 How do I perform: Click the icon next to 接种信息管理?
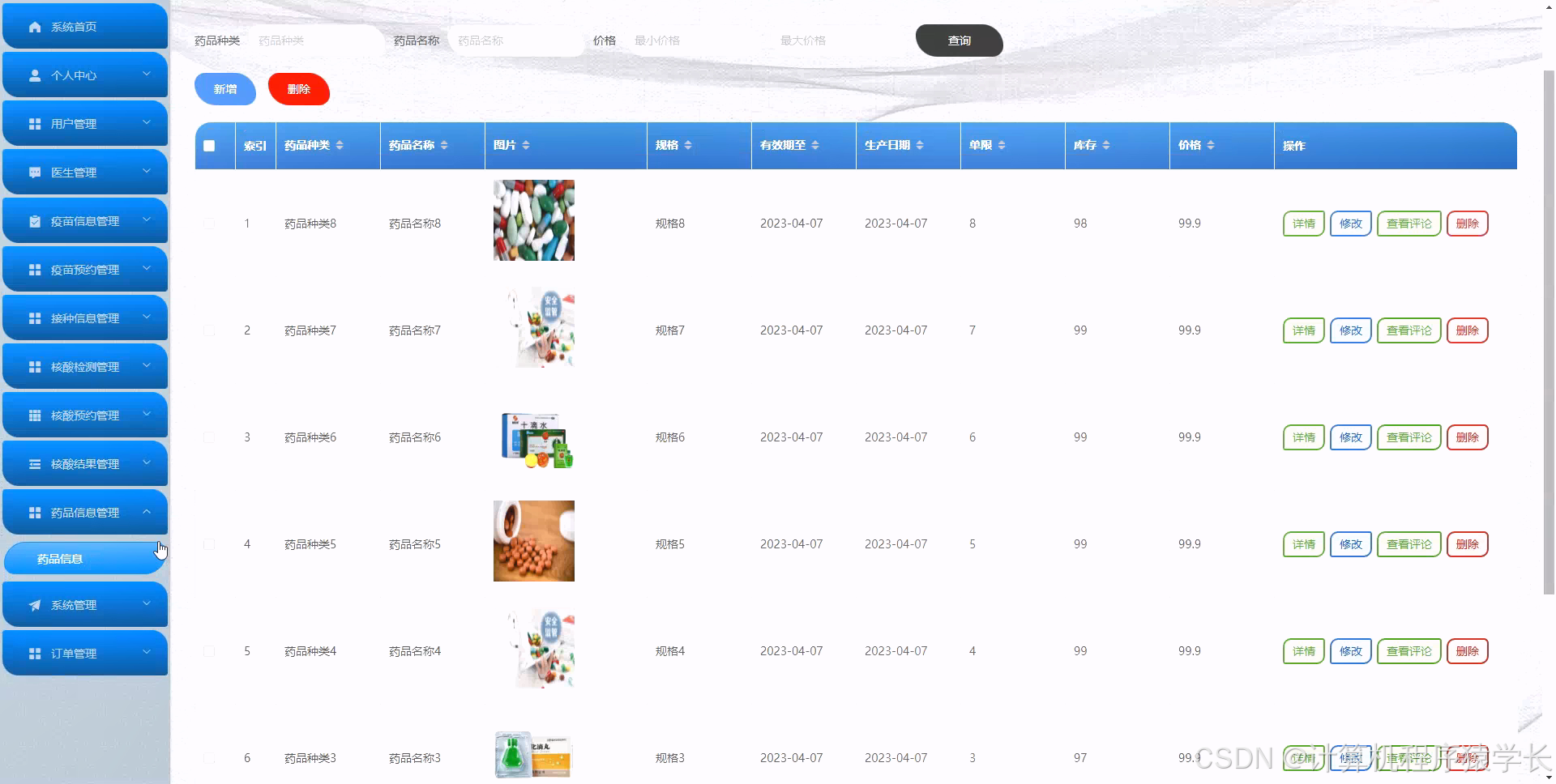[33, 317]
